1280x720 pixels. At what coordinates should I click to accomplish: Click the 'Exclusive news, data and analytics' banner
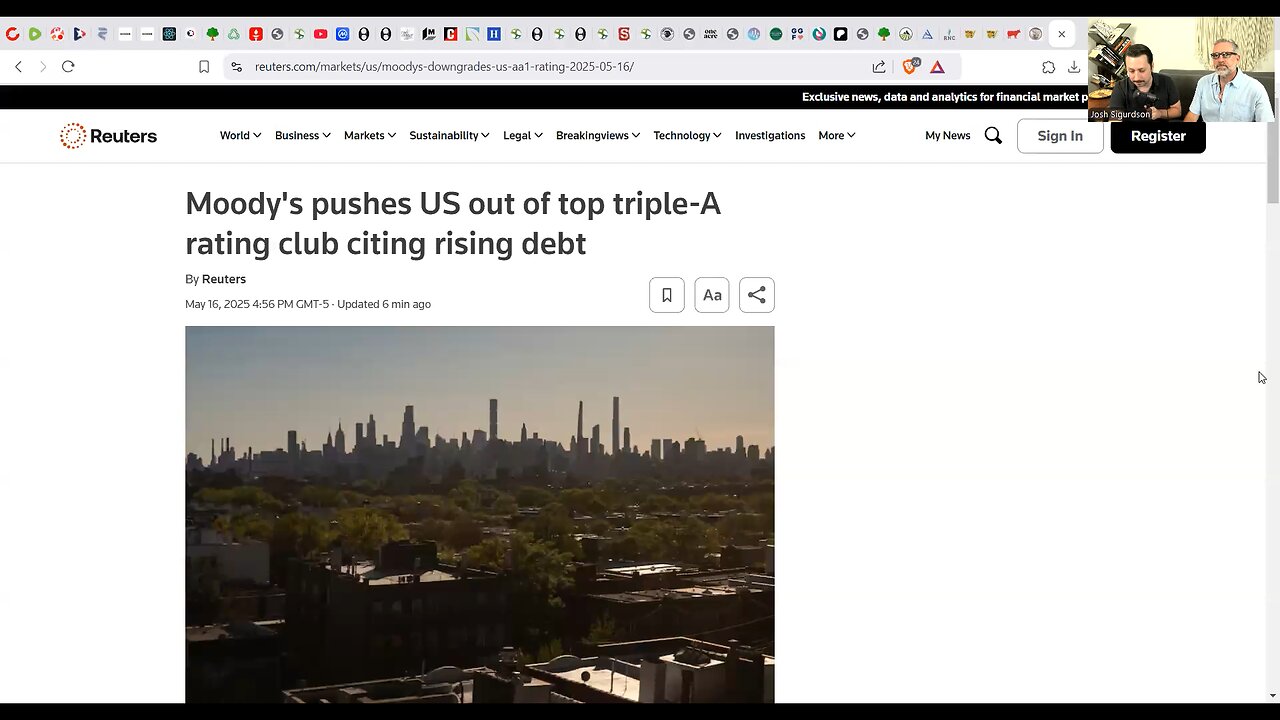(x=944, y=97)
